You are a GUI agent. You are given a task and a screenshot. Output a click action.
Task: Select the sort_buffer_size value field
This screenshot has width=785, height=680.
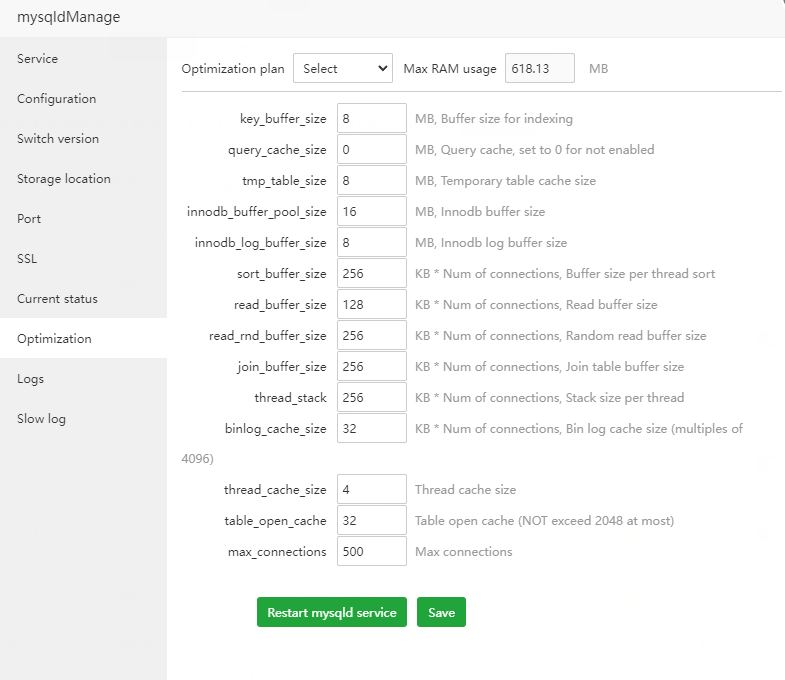371,274
